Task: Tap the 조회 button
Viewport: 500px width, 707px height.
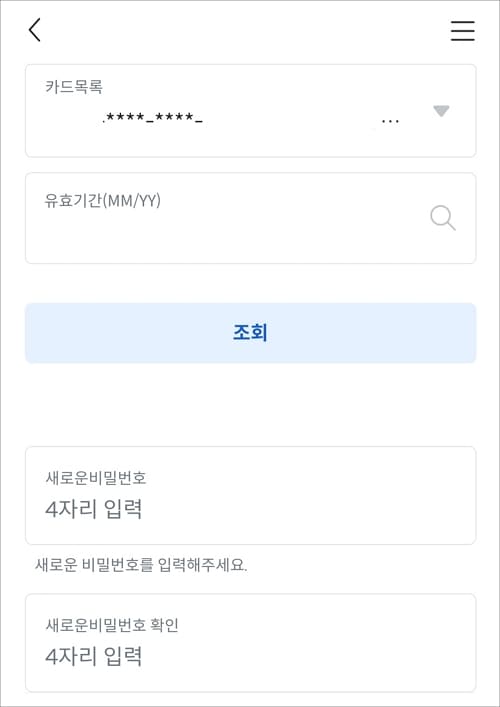Action: coord(250,333)
